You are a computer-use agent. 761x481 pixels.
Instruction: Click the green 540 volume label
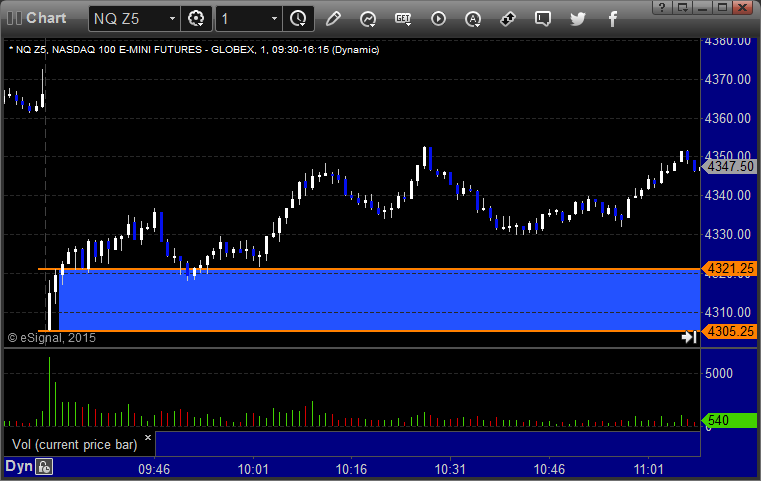729,420
